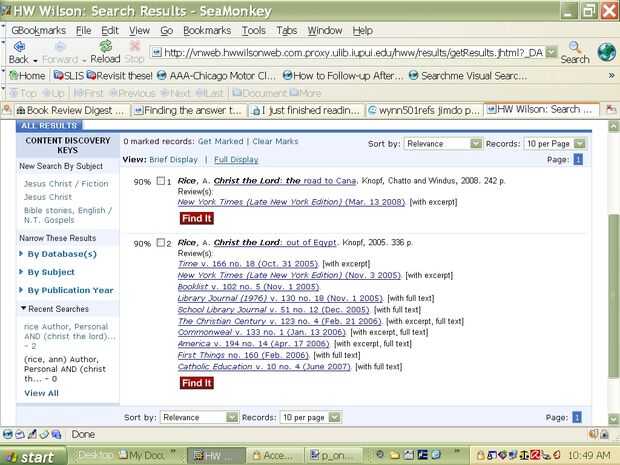The height and width of the screenshot is (465, 620).
Task: Click the Composer icon in status bar
Action: pyautogui.click(x=32, y=434)
